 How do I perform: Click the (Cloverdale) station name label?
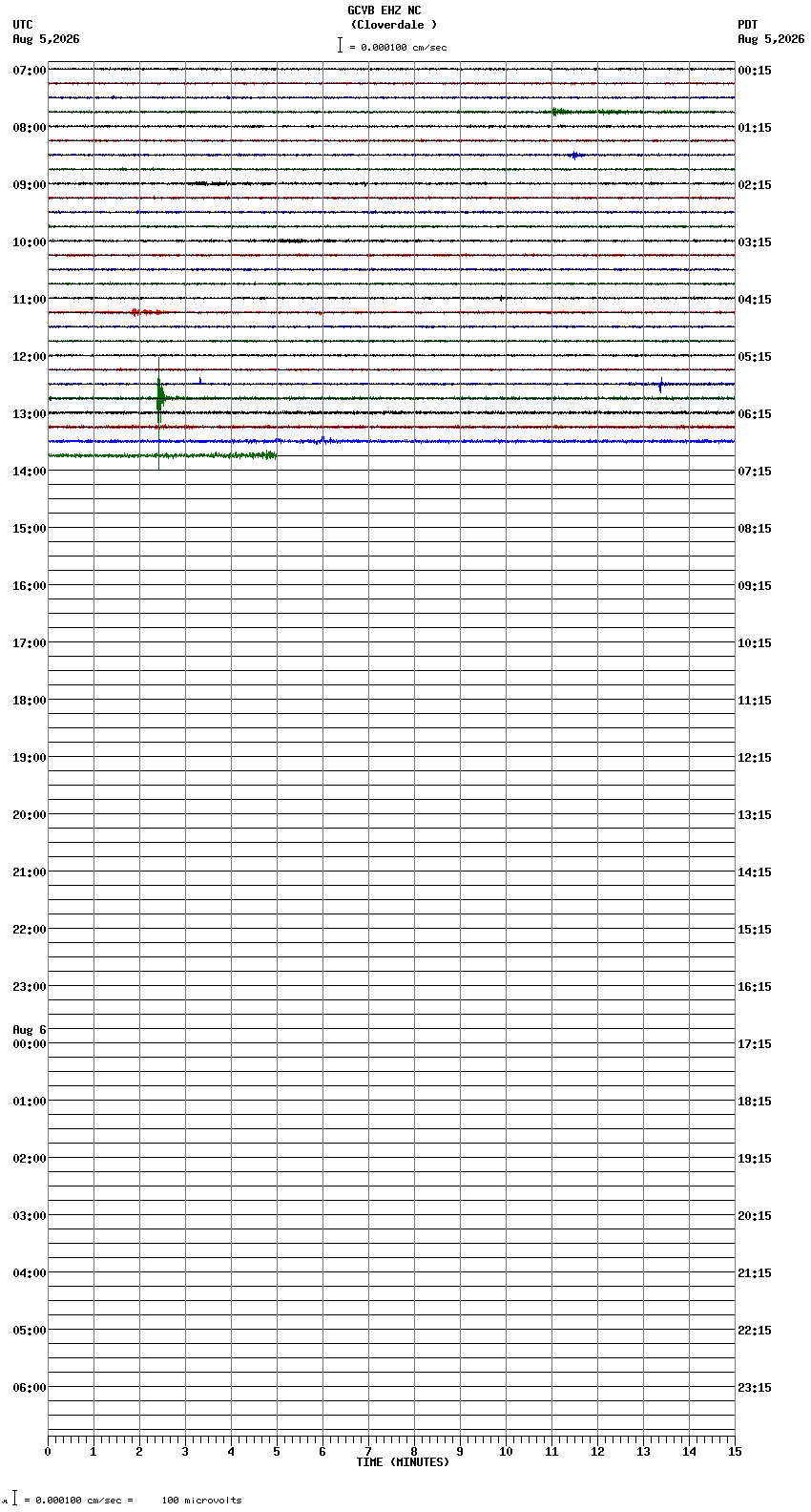pyautogui.click(x=394, y=25)
